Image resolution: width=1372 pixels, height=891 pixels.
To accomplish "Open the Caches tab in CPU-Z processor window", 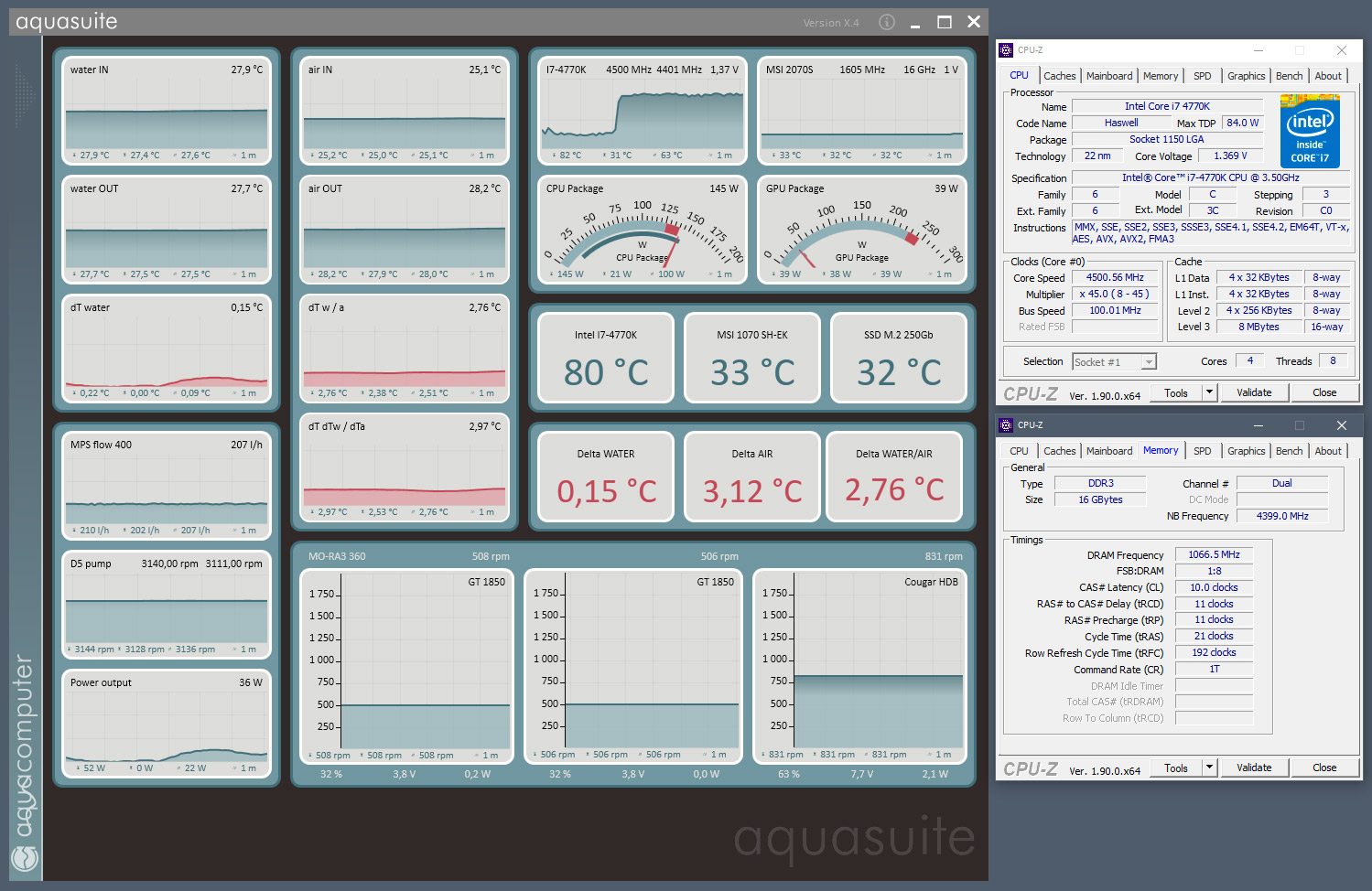I will click(1060, 76).
